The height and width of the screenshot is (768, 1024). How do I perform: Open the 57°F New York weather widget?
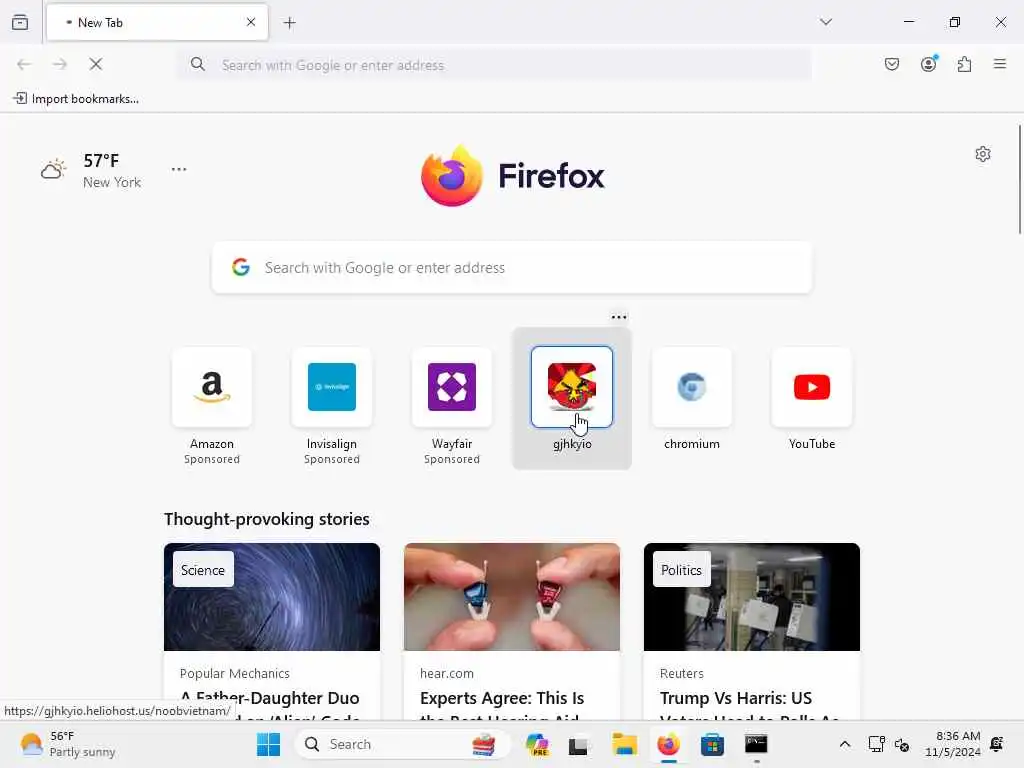91,170
